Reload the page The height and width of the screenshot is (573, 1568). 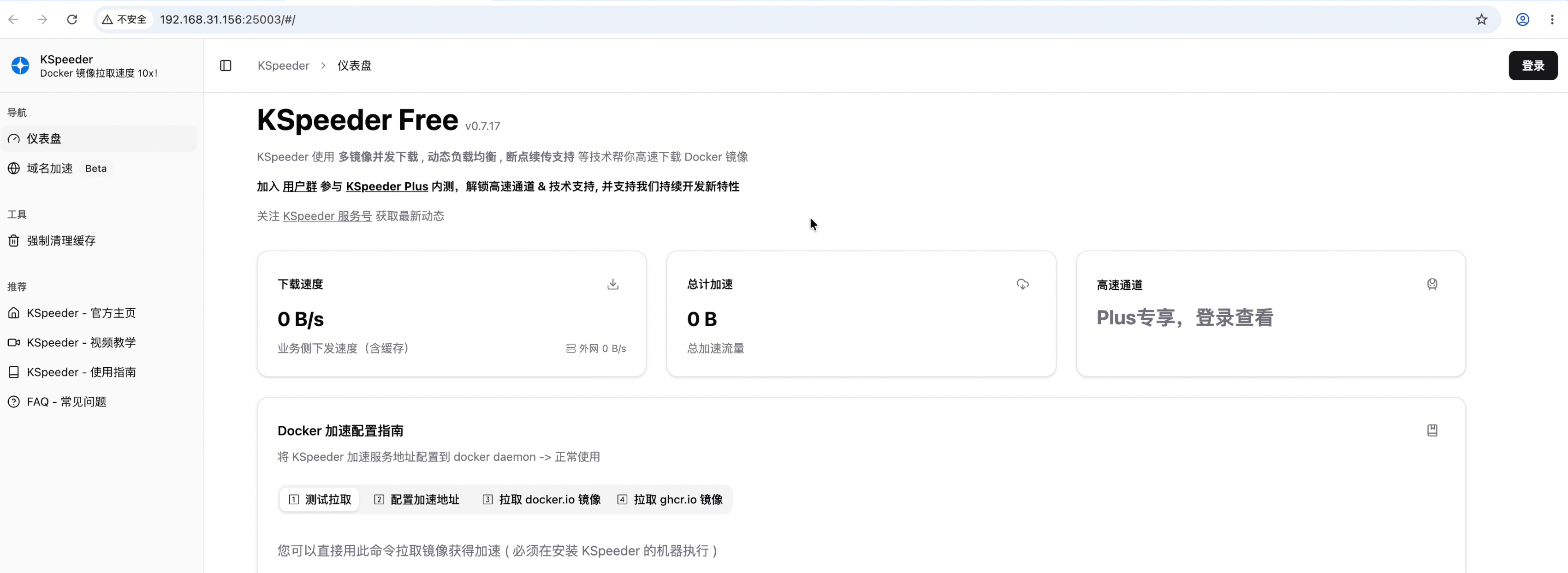pos(72,19)
